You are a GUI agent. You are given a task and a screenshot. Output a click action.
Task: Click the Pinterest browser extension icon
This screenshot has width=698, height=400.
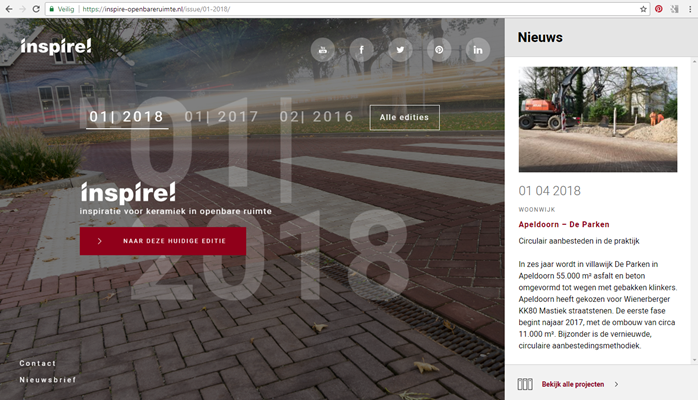(659, 8)
